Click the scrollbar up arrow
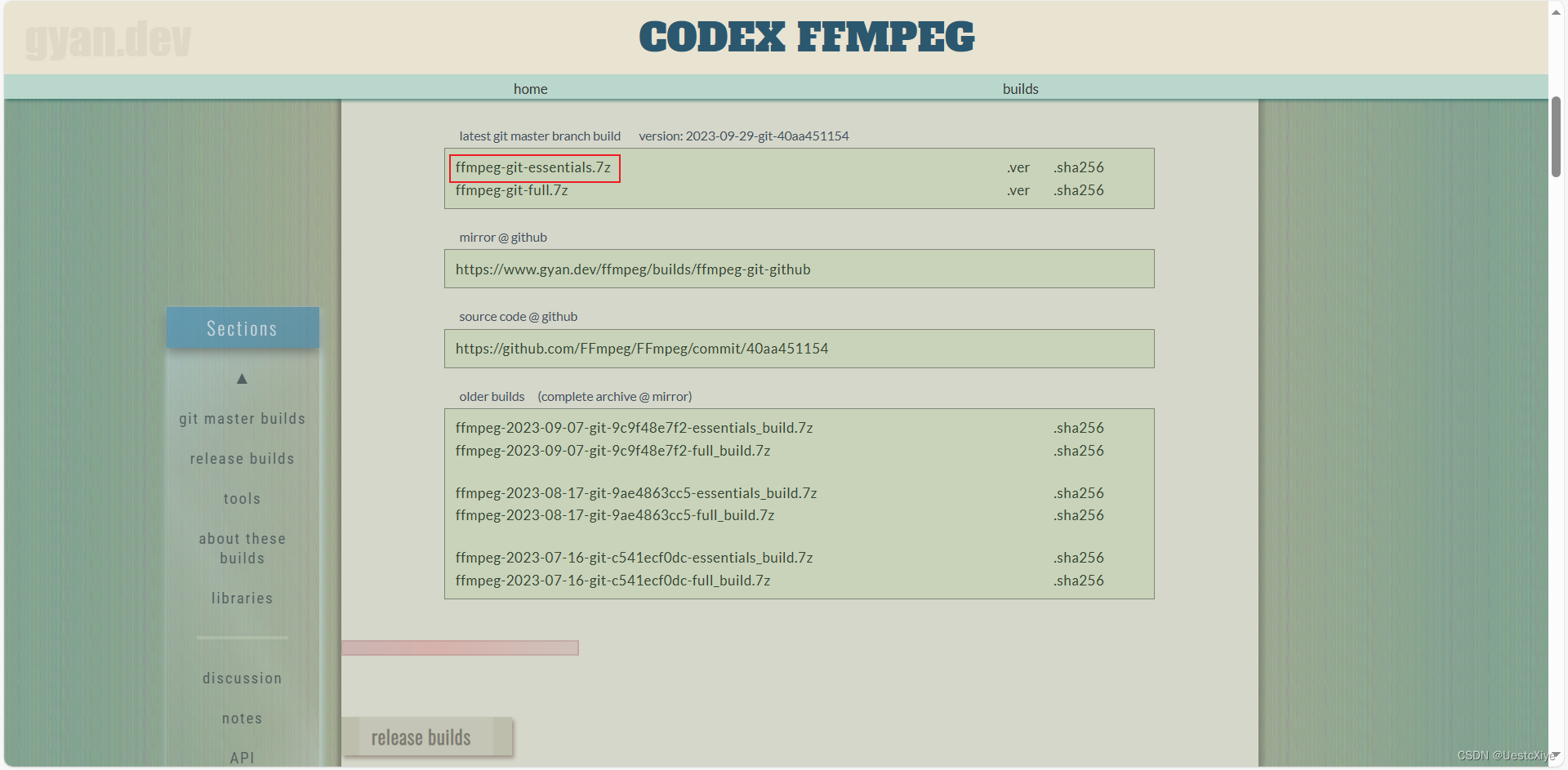The height and width of the screenshot is (770, 1568). point(1556,12)
